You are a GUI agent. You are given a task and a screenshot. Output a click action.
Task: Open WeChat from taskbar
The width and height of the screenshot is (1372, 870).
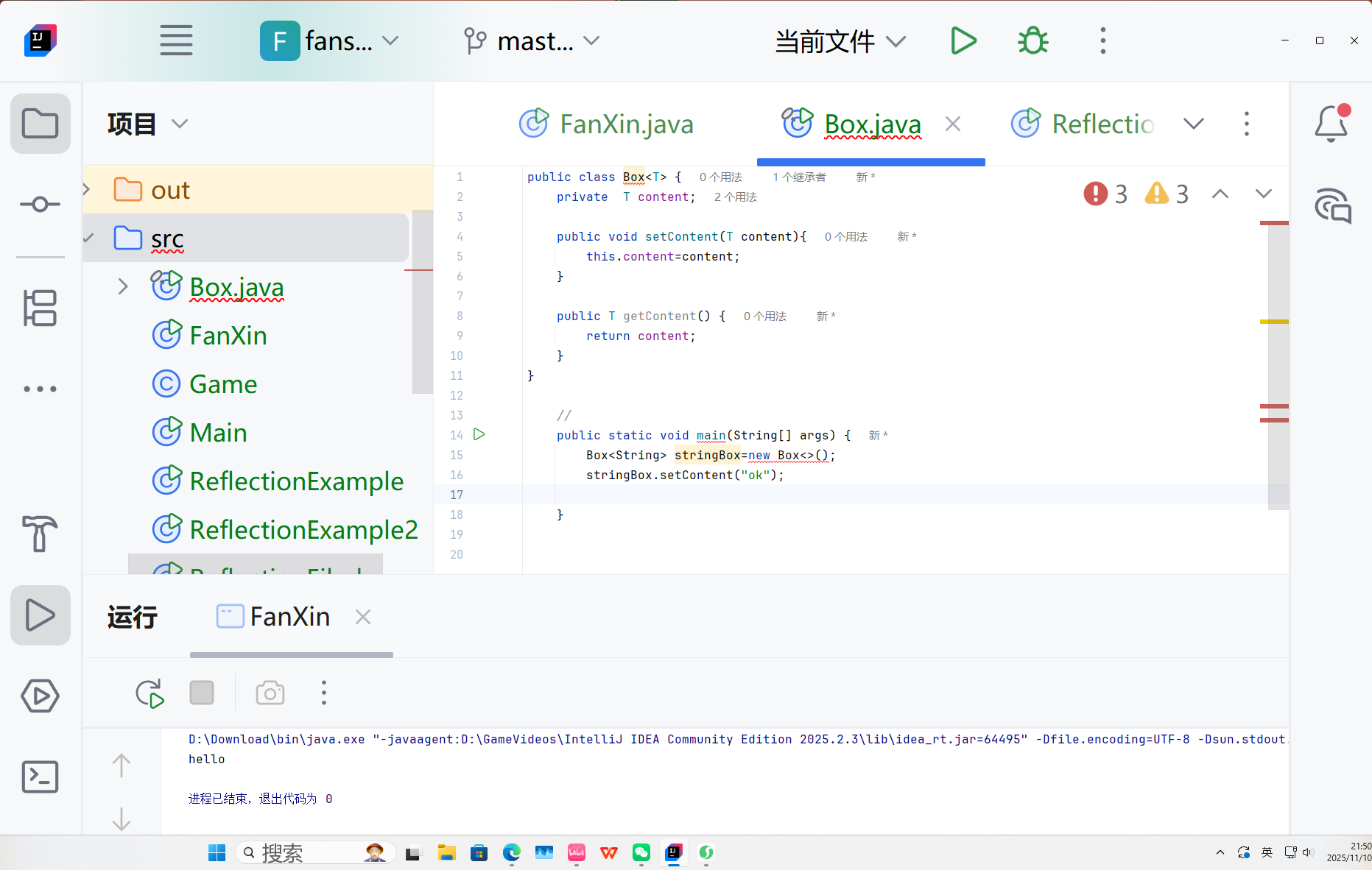click(x=641, y=852)
